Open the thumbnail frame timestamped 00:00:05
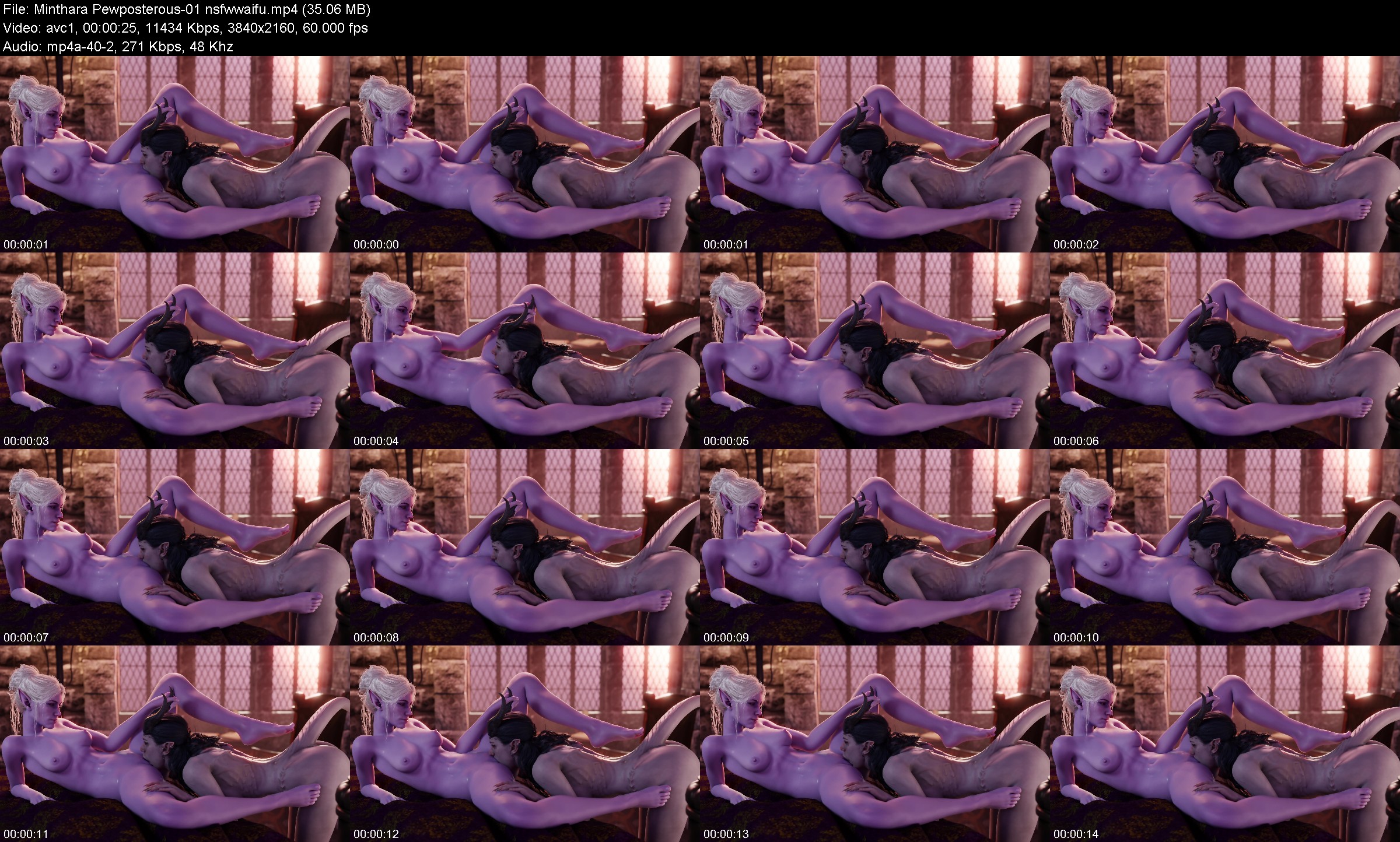 coord(875,350)
